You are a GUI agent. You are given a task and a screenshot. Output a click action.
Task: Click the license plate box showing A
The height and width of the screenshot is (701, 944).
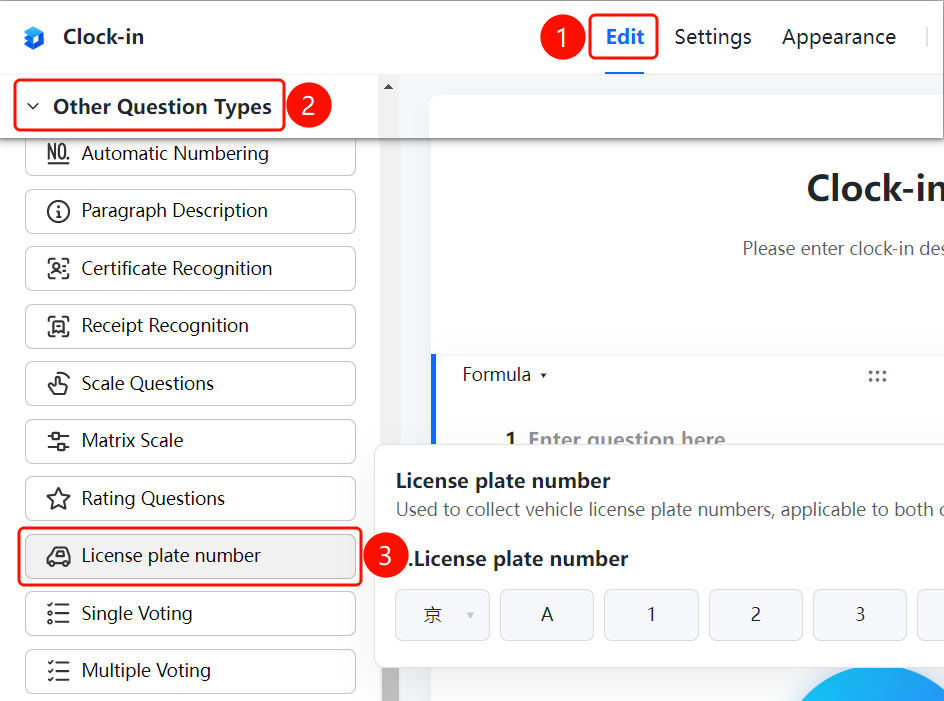547,615
